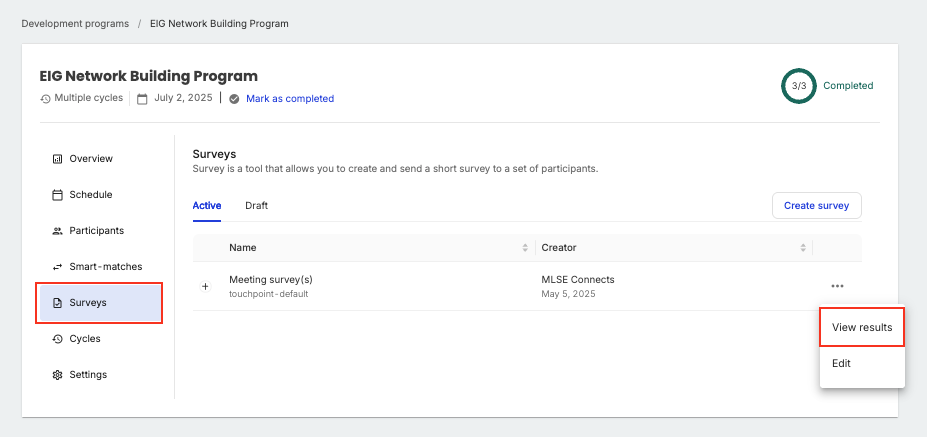Click the Schedule calendar icon
Viewport: 927px width, 437px height.
click(x=57, y=195)
